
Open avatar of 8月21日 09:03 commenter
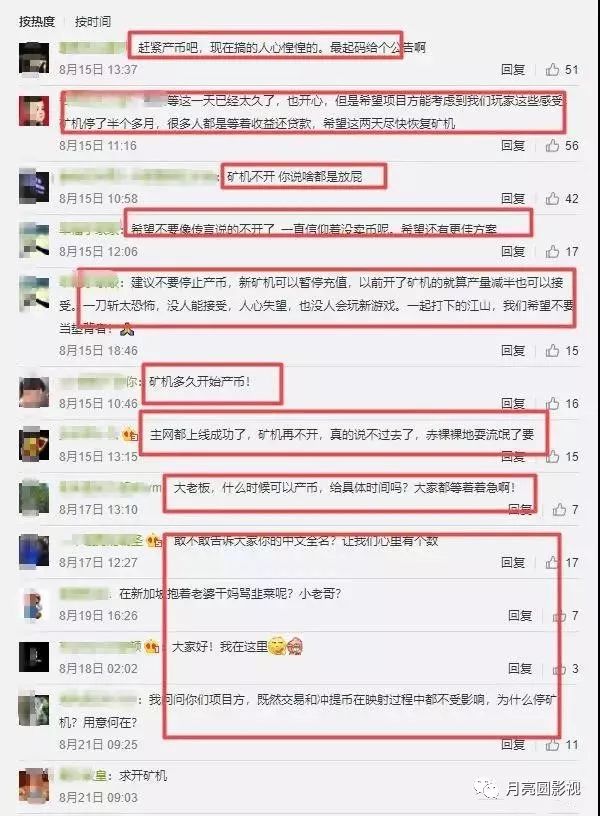[34, 786]
